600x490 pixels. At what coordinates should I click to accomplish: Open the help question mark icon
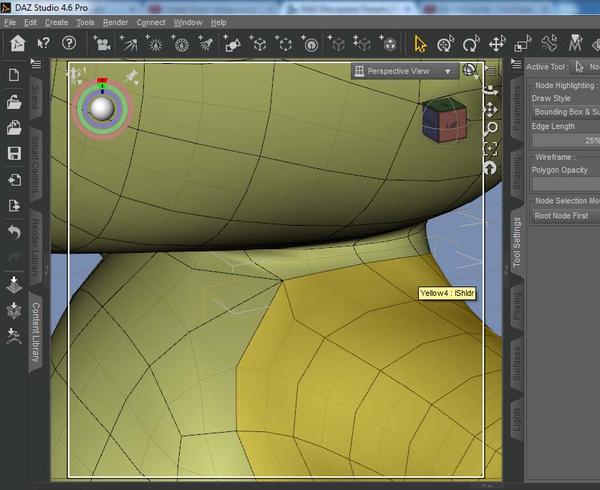[69, 43]
